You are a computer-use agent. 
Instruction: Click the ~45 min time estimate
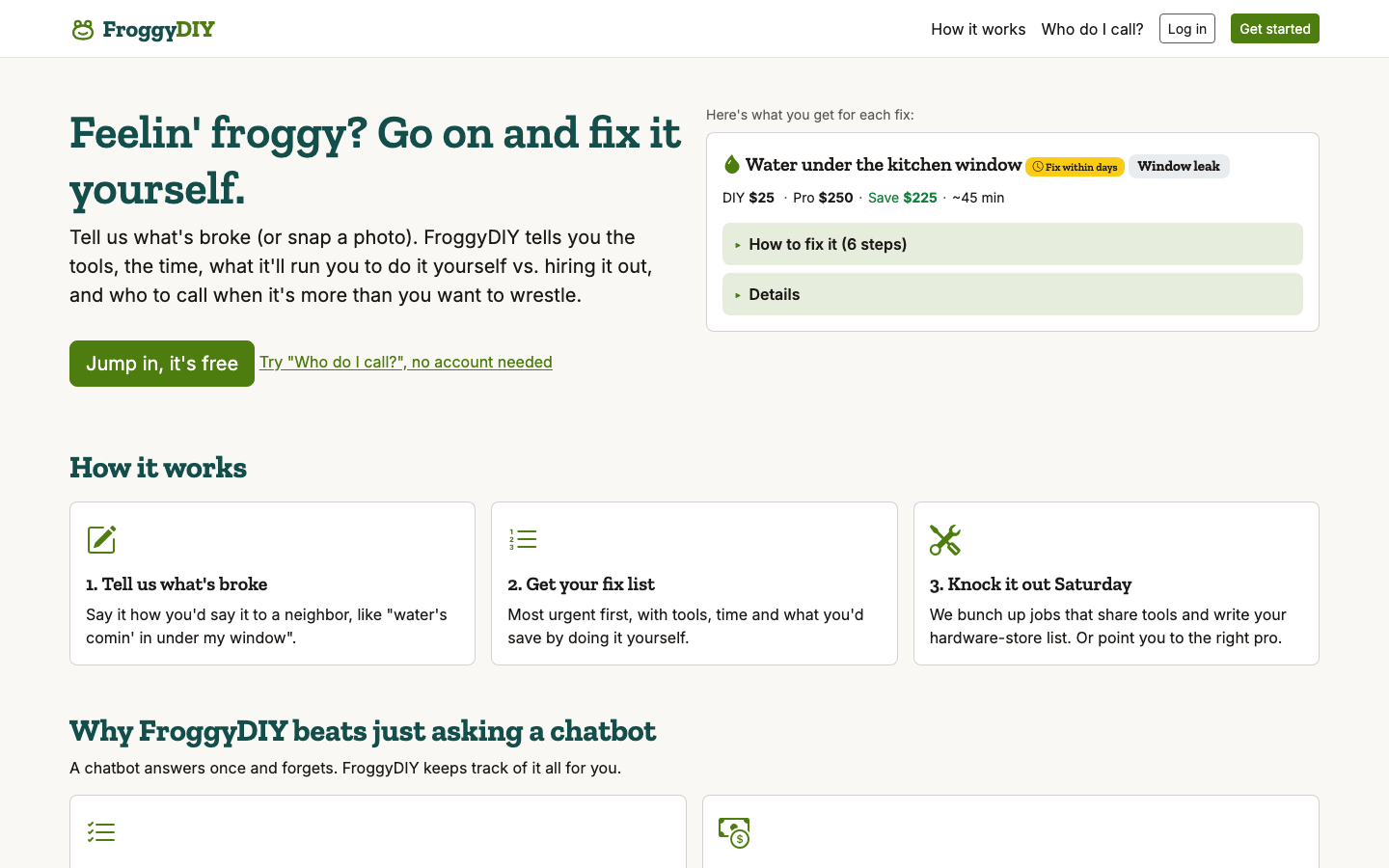pos(978,198)
